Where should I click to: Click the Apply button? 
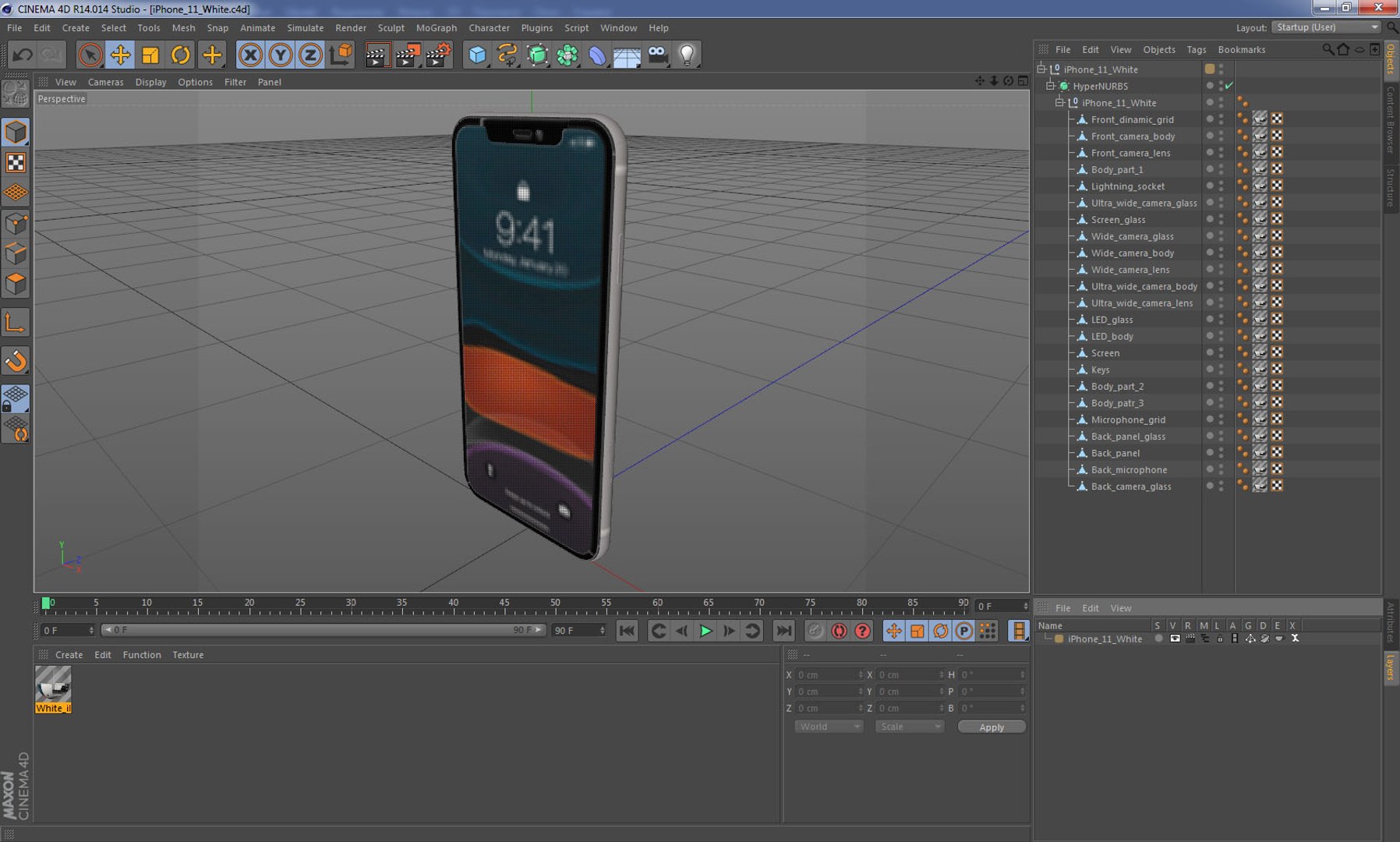click(x=992, y=727)
